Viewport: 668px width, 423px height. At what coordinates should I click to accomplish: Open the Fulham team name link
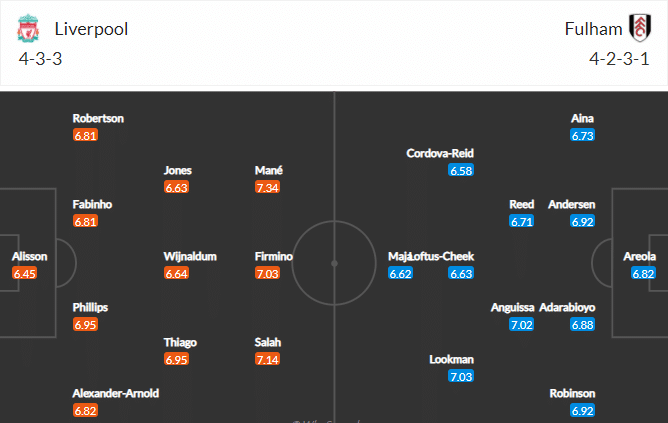(593, 29)
